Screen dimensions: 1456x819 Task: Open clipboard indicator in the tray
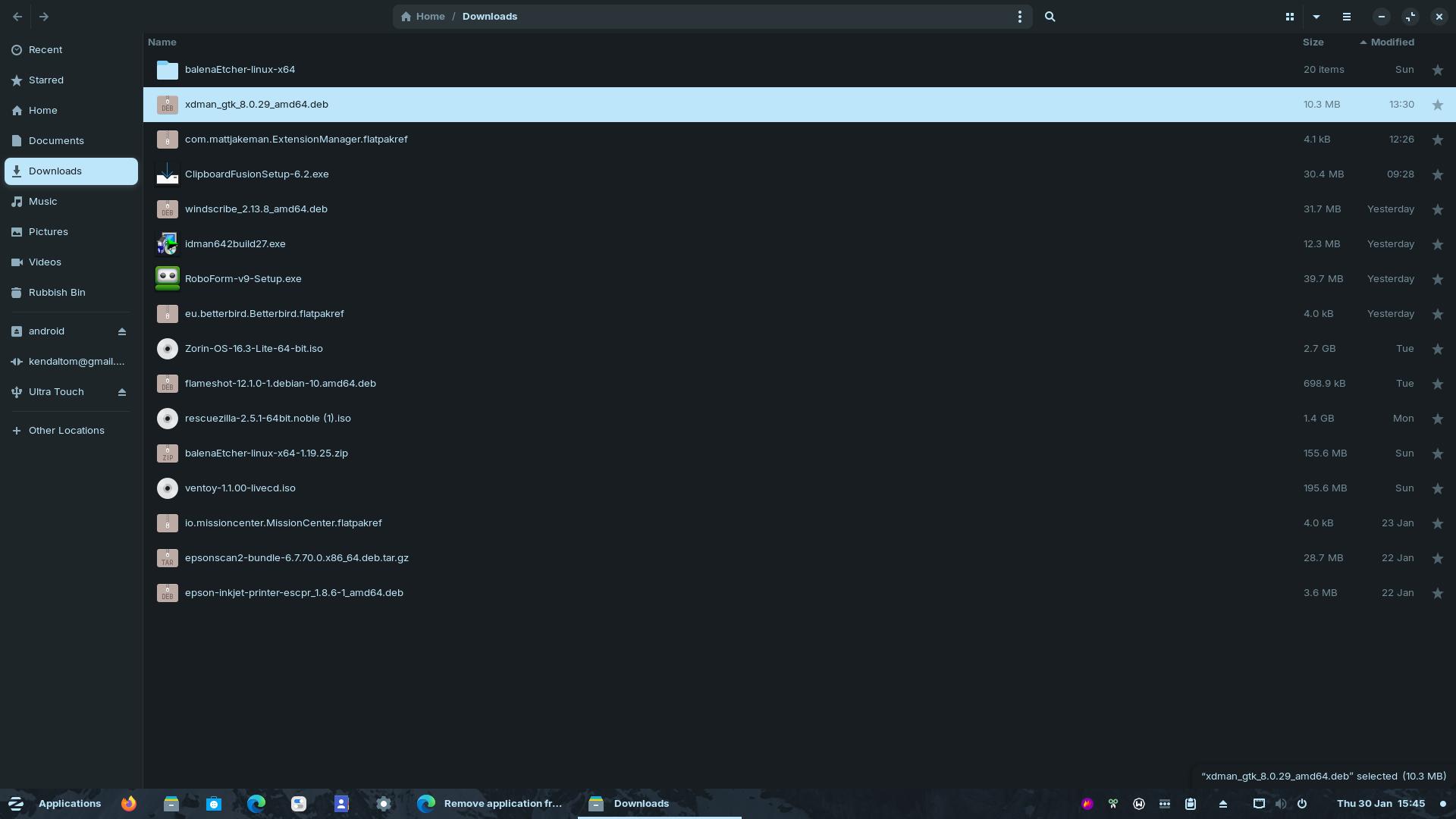[x=1191, y=804]
